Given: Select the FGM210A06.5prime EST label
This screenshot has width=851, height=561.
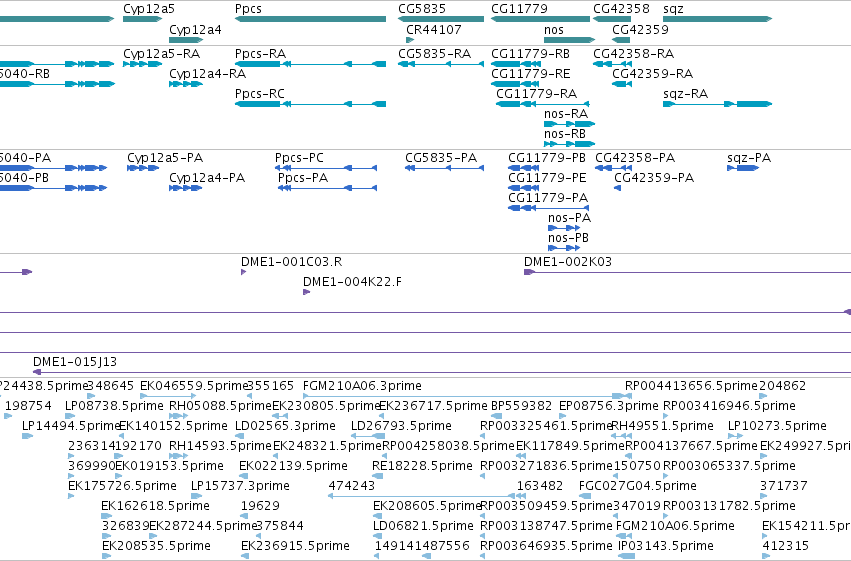Looking at the screenshot, I should (675, 526).
